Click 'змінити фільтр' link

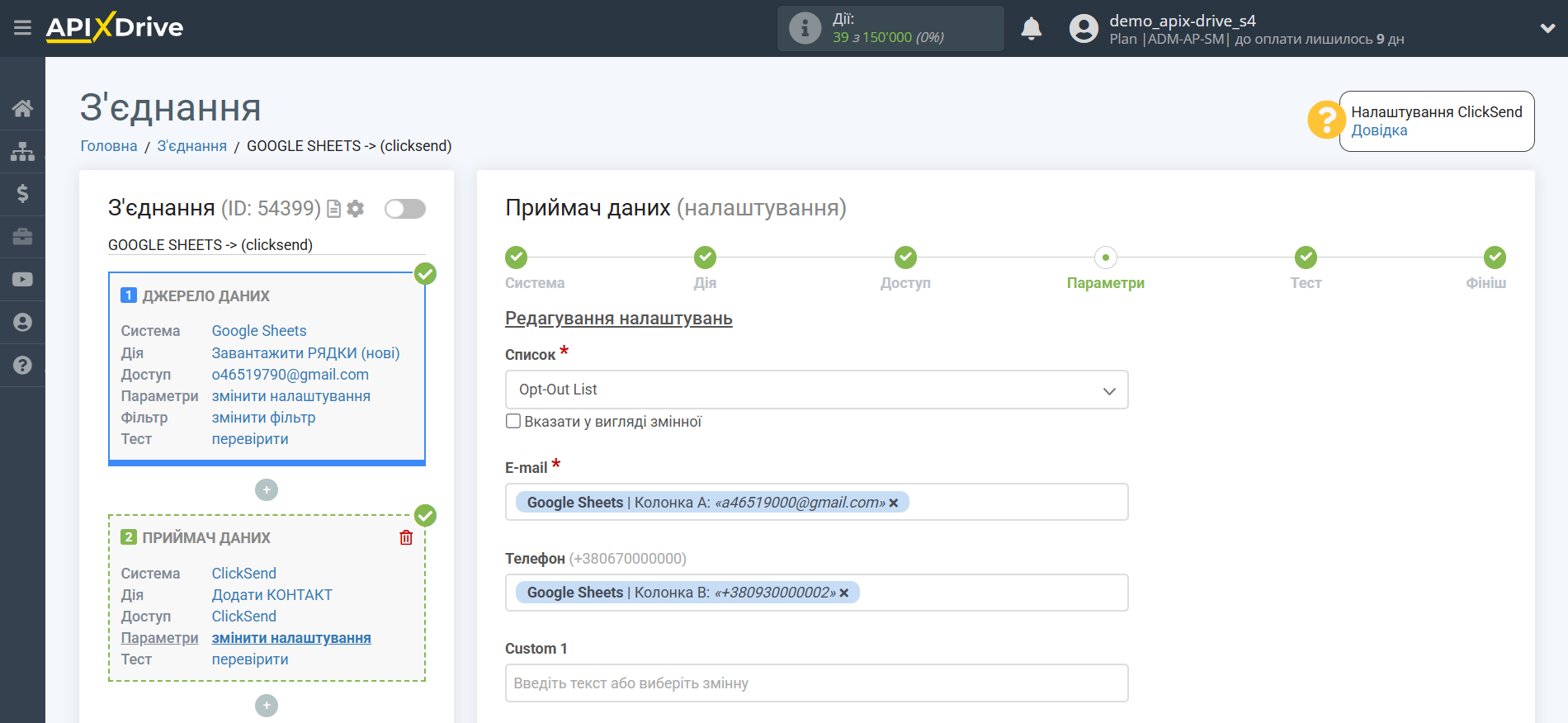pyautogui.click(x=264, y=418)
